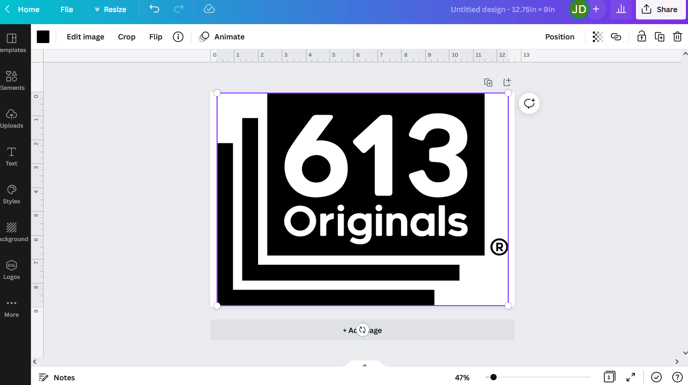This screenshot has height=385, width=688.
Task: Click the Add page bar
Action: click(362, 330)
